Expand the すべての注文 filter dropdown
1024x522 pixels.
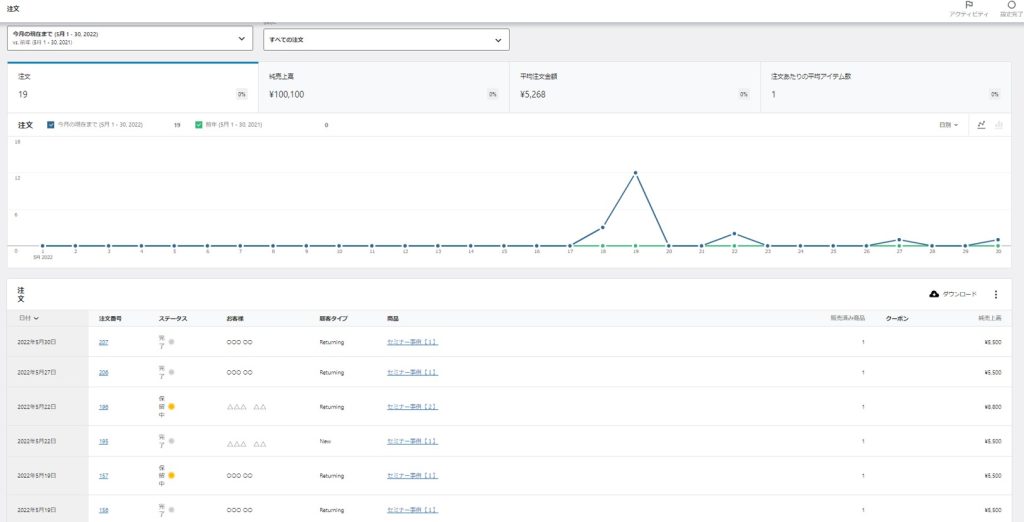pyautogui.click(x=386, y=40)
